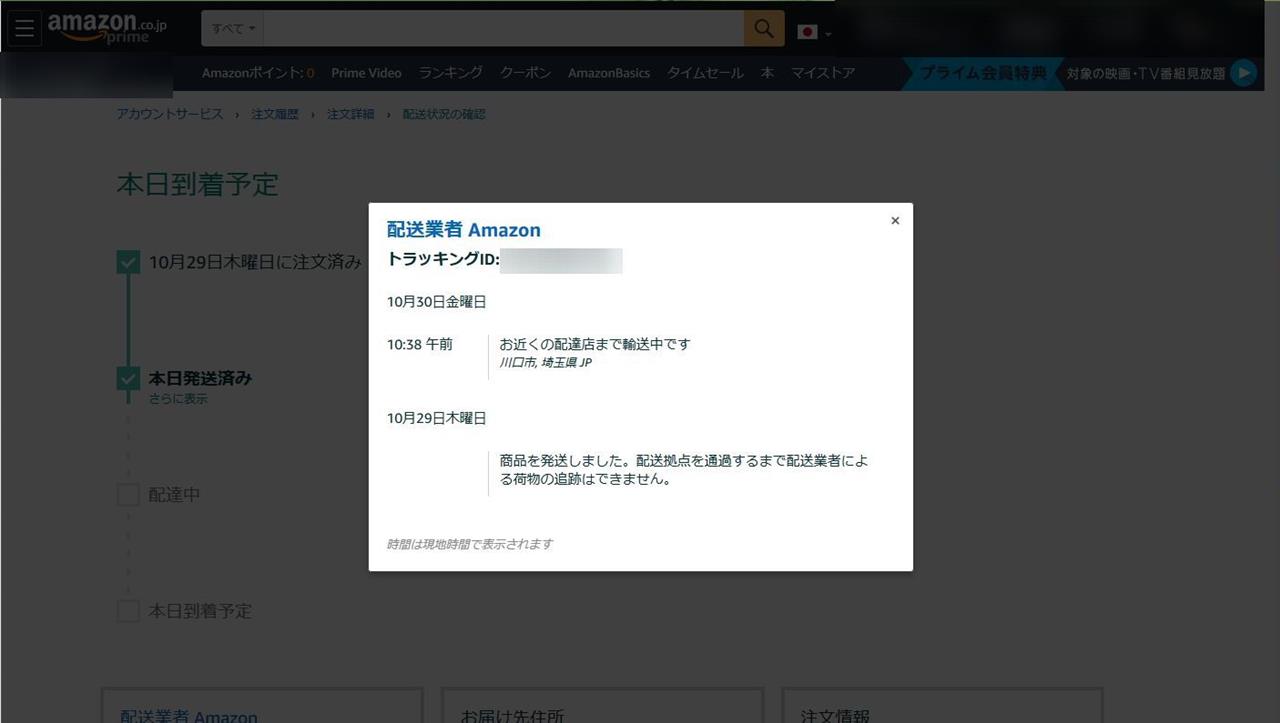Screen dimensions: 1280x723
Task: Click the orange search magnifier button
Action: click(x=764, y=28)
